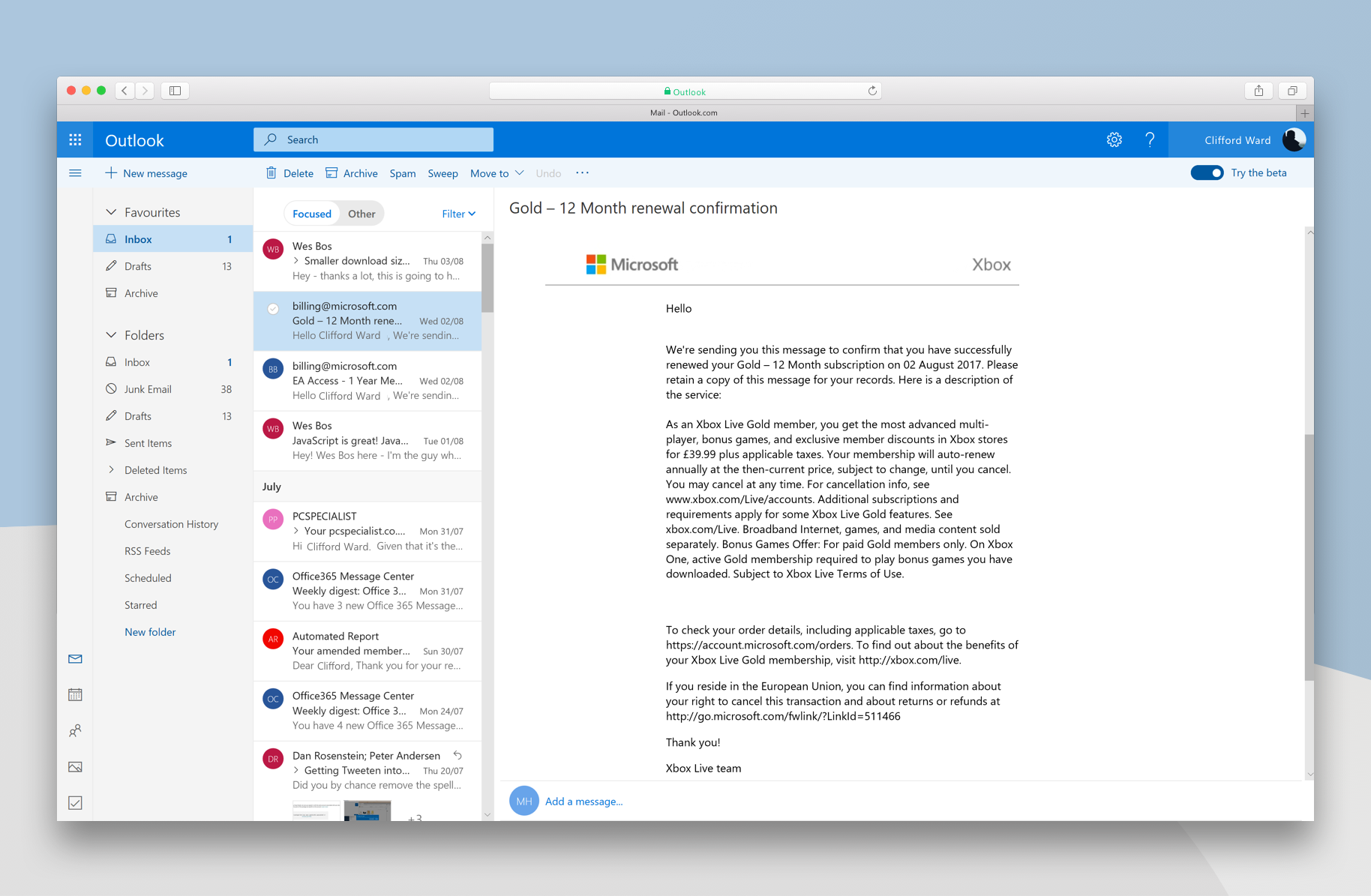Open the EA Access billing email

pos(367,381)
